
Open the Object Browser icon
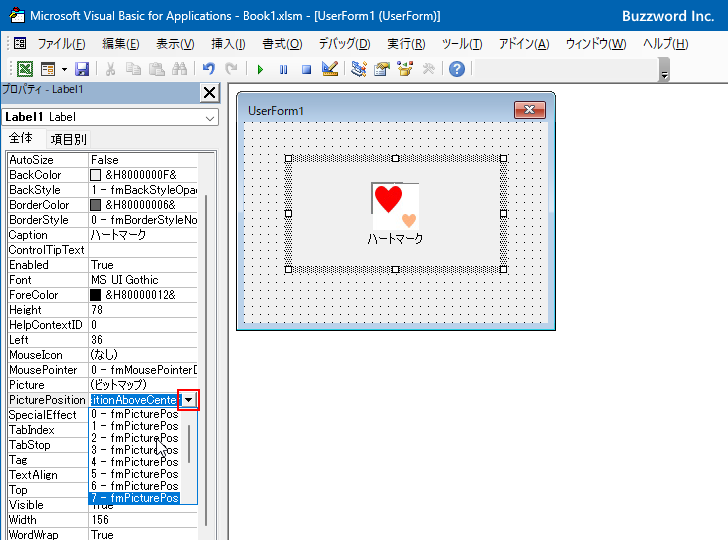coord(405,69)
